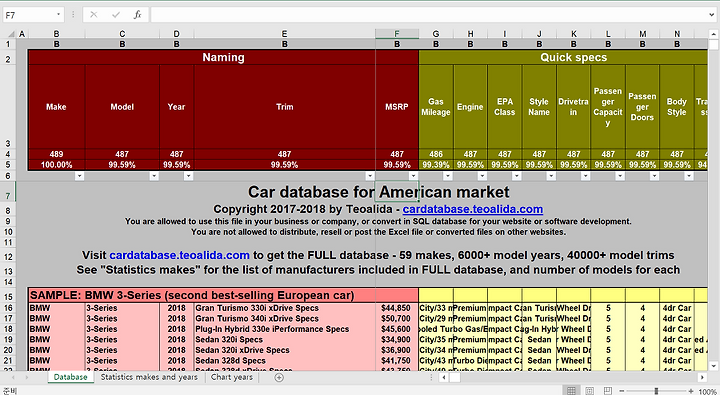Click the Naming header cell
The image size is (720, 395).
point(223,57)
